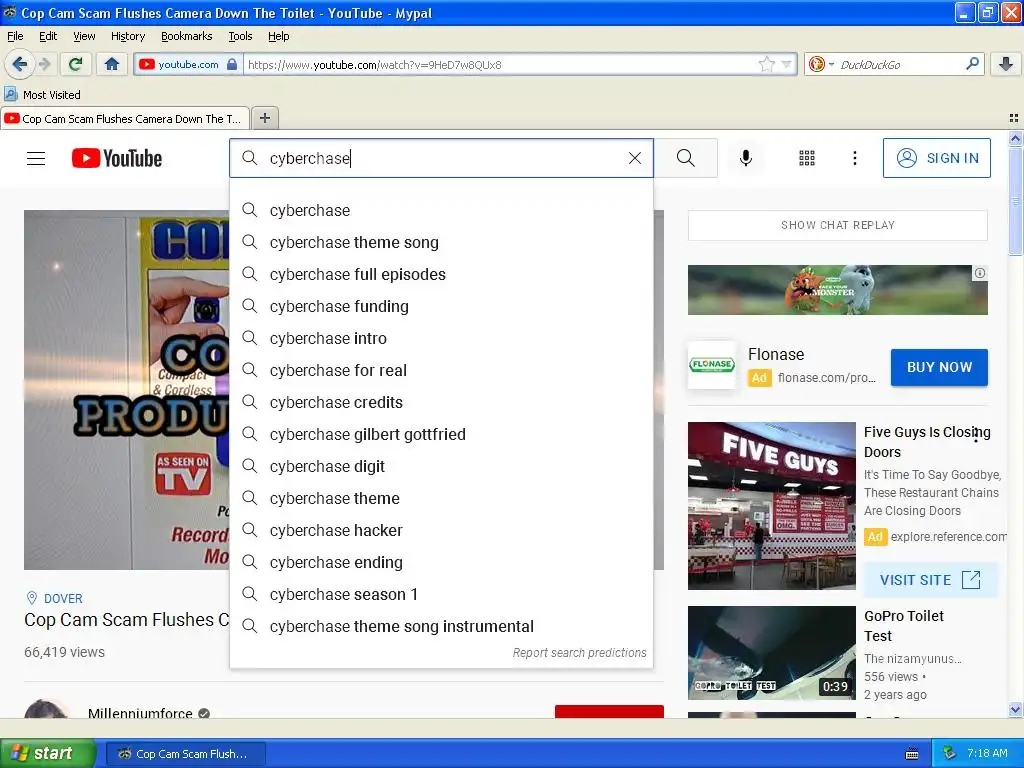
Task: Open the View menu
Action: tap(84, 36)
